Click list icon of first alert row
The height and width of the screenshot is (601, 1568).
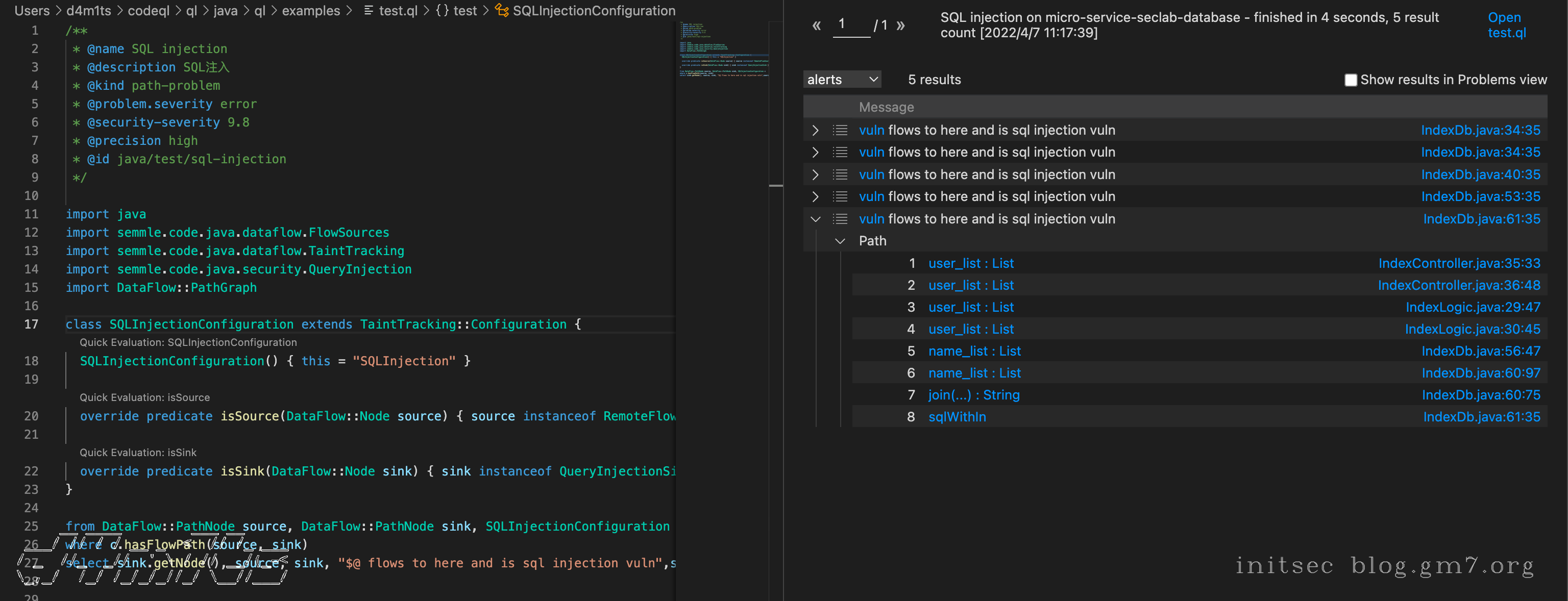tap(840, 130)
